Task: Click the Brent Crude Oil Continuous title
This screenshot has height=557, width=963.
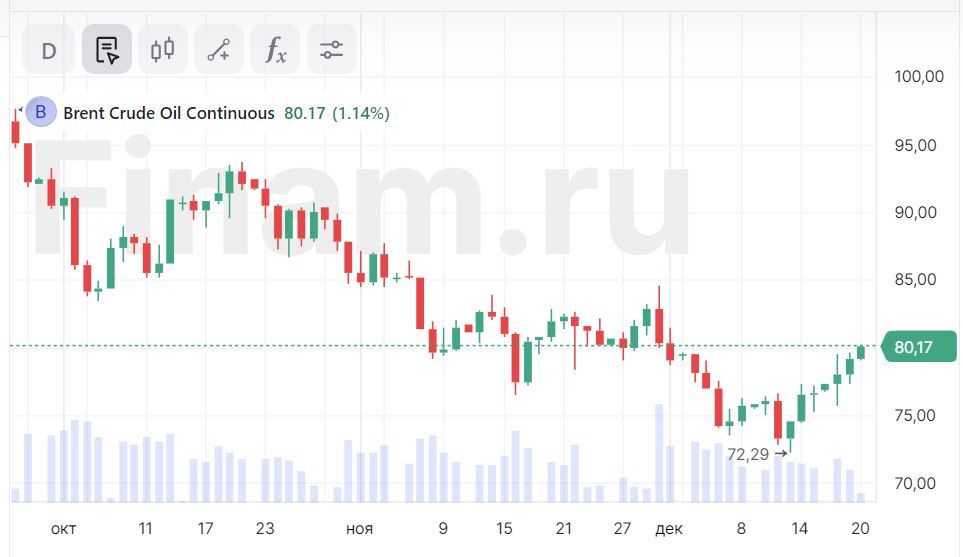Action: (168, 113)
